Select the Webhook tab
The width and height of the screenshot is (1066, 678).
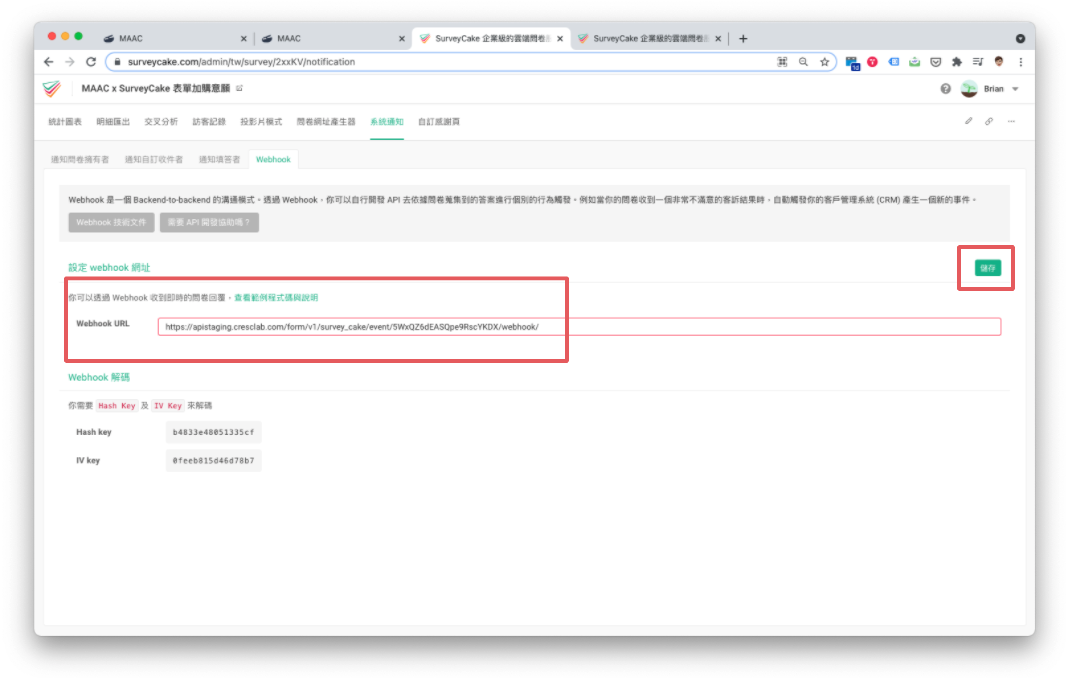point(273,159)
